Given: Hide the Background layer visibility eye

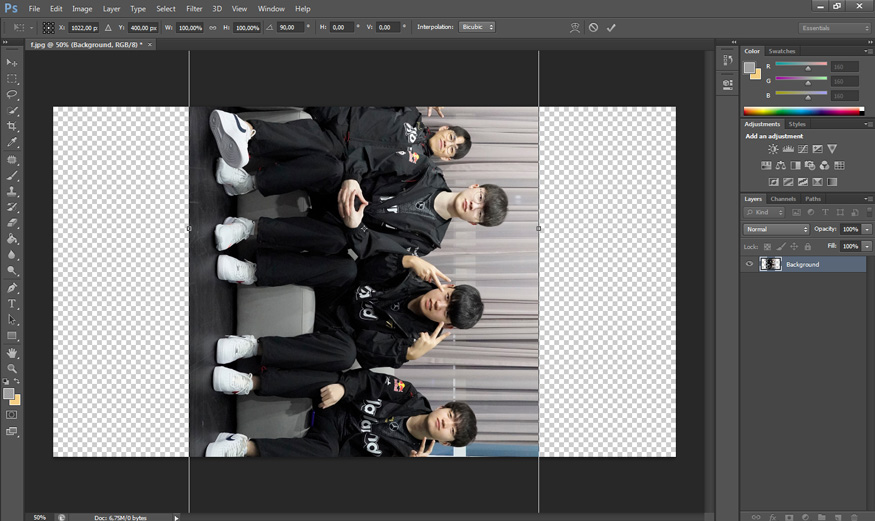Looking at the screenshot, I should coord(750,264).
